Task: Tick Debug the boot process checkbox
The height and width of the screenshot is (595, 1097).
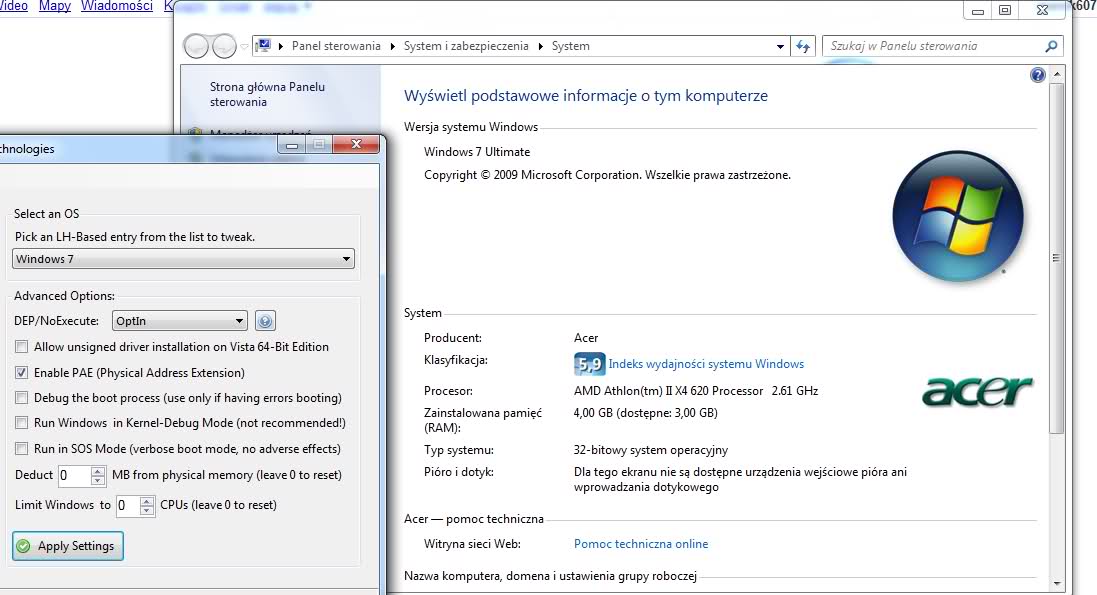Action: (x=22, y=398)
